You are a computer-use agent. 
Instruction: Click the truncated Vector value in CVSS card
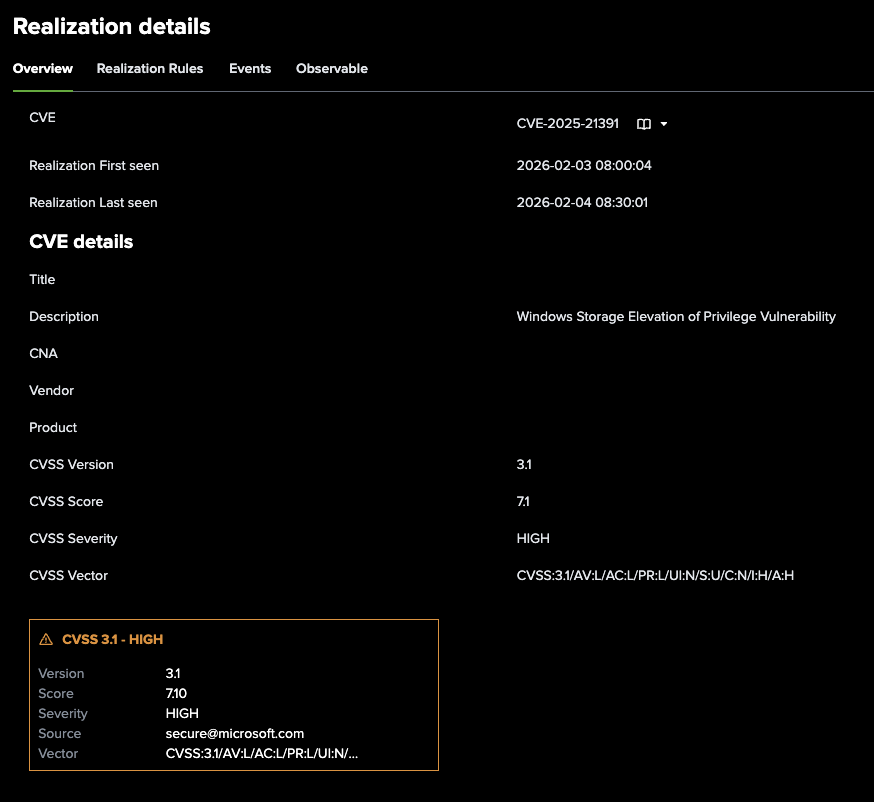261,753
